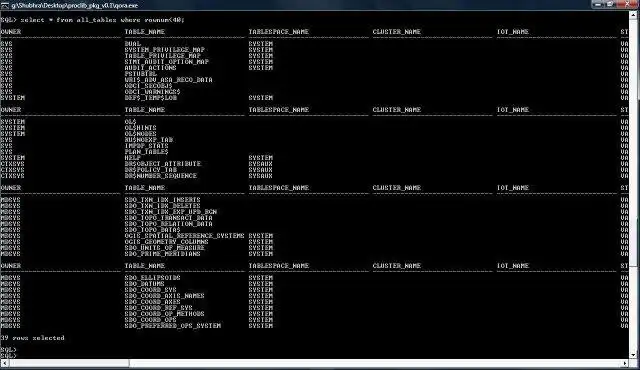The width and height of the screenshot is (640, 370).
Task: Click the OGIS_SPATIAL_REFERENCE_SYSTEMS table name
Action: click(184, 236)
